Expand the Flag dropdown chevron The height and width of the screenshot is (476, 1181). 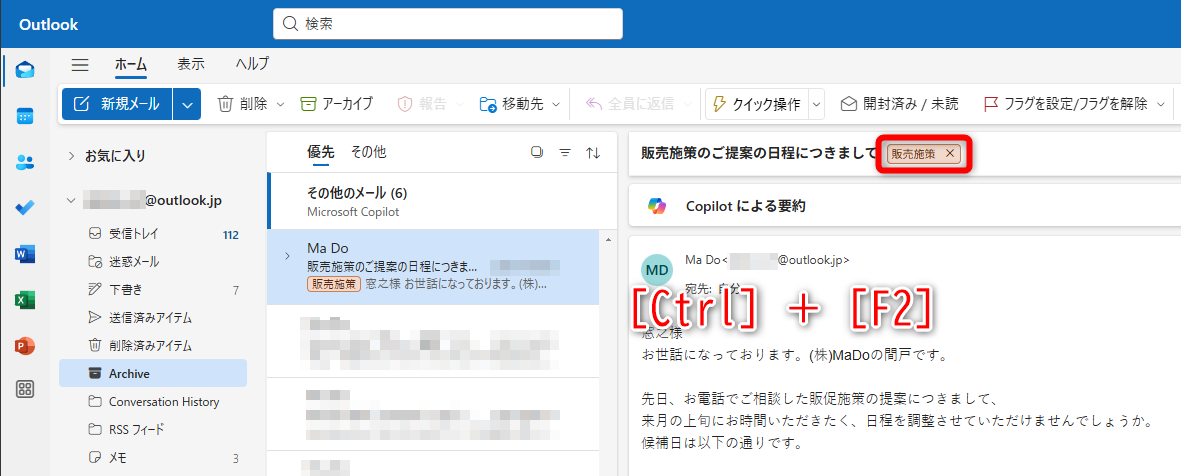(1161, 105)
